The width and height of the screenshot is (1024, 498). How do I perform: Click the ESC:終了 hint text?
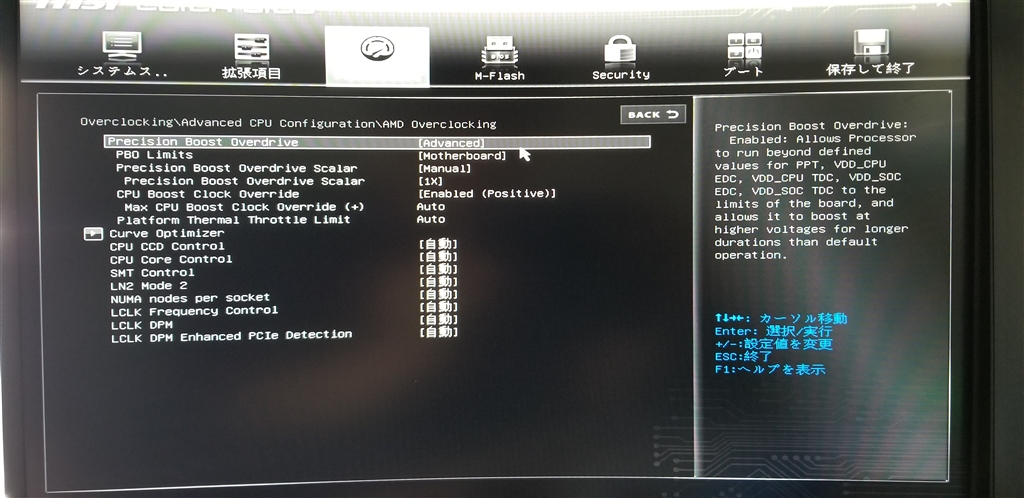click(743, 357)
